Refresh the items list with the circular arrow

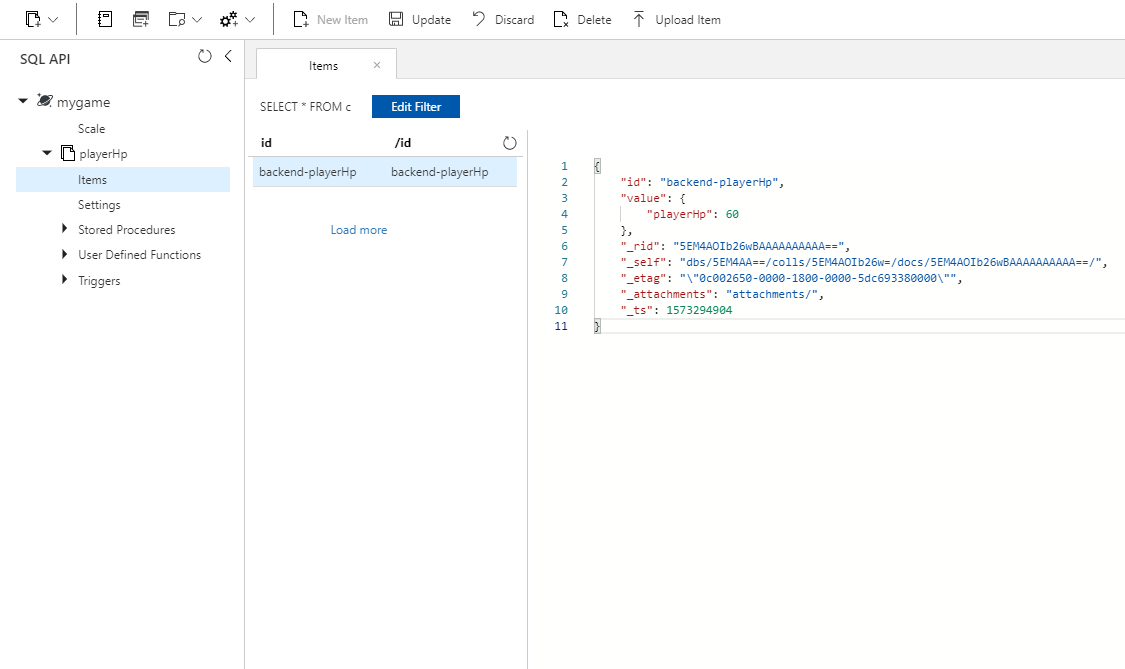pos(510,142)
